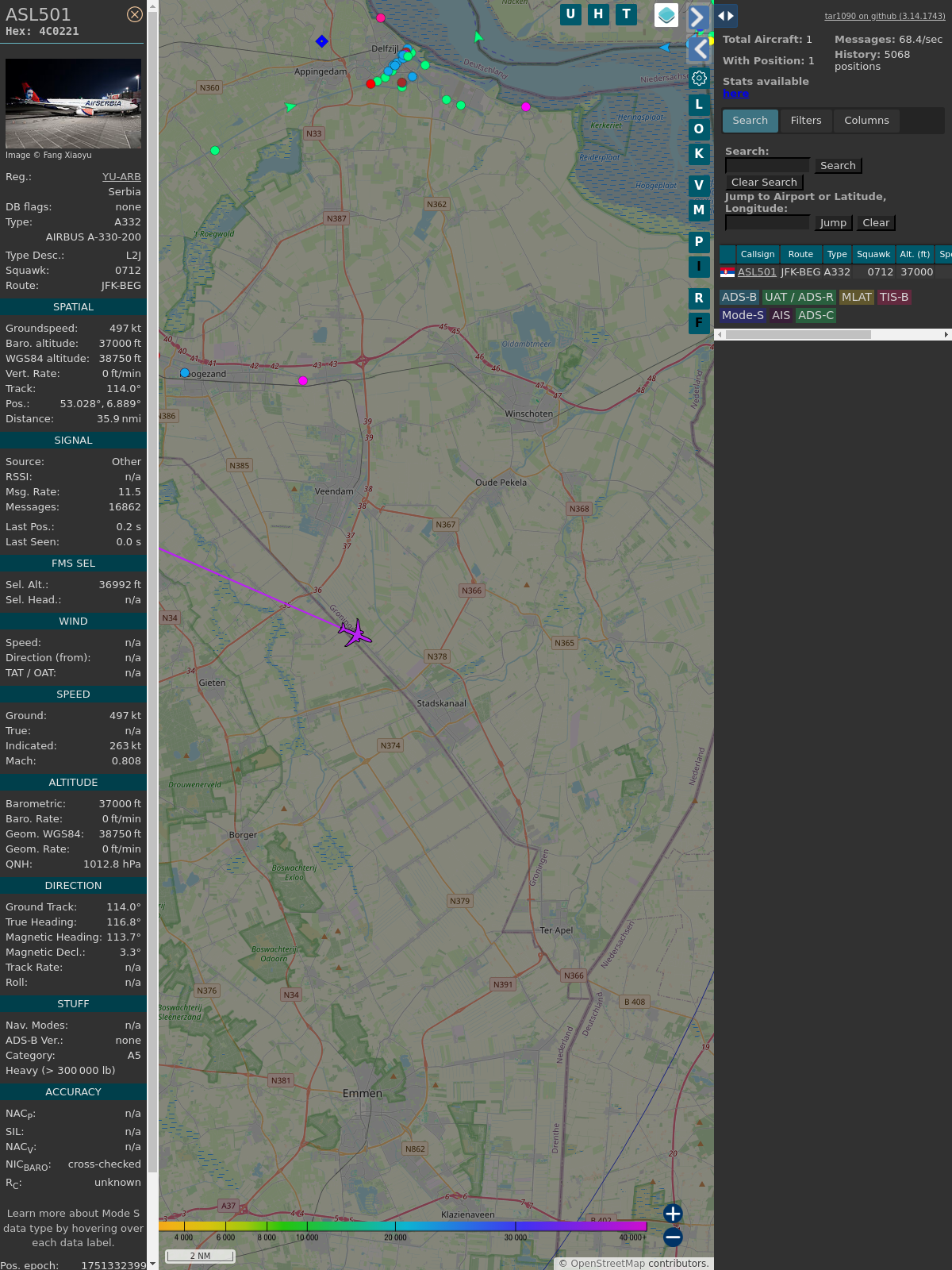This screenshot has height=1270, width=952.
Task: Focus the Jump to Airport input field
Action: 767,222
